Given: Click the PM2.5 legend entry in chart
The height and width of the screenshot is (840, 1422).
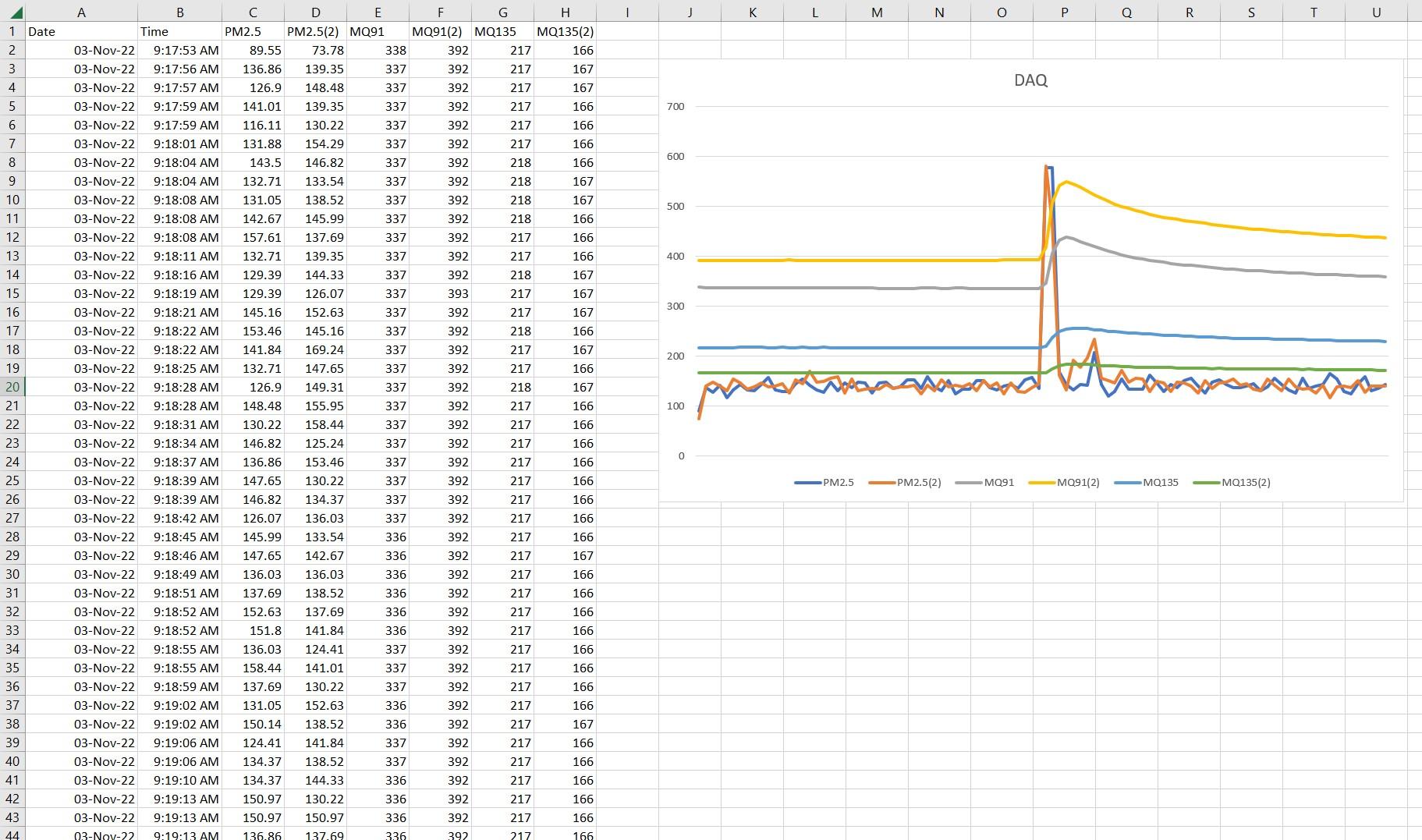Looking at the screenshot, I should 824,483.
